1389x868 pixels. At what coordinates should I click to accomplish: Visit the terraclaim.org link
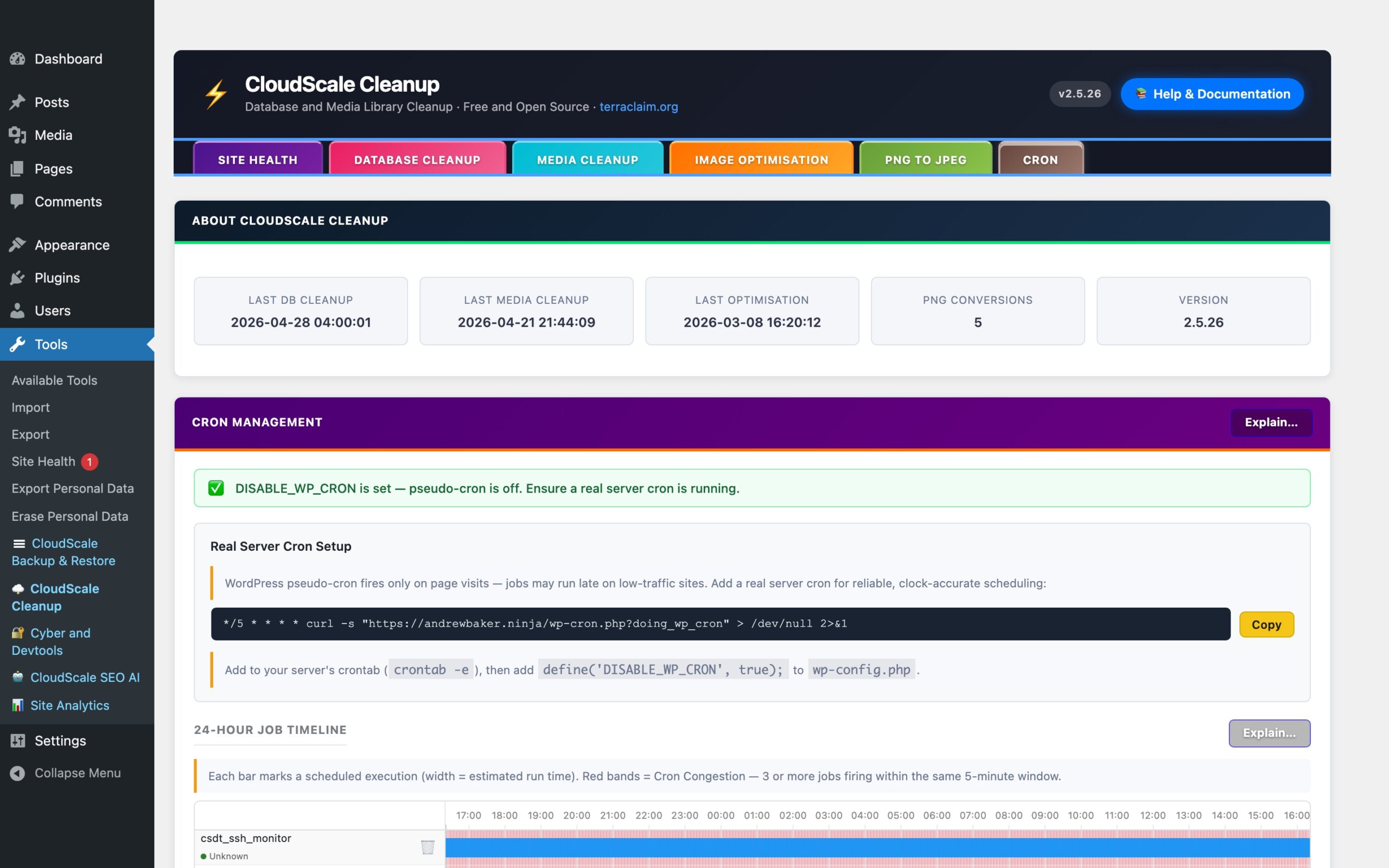coord(638,107)
